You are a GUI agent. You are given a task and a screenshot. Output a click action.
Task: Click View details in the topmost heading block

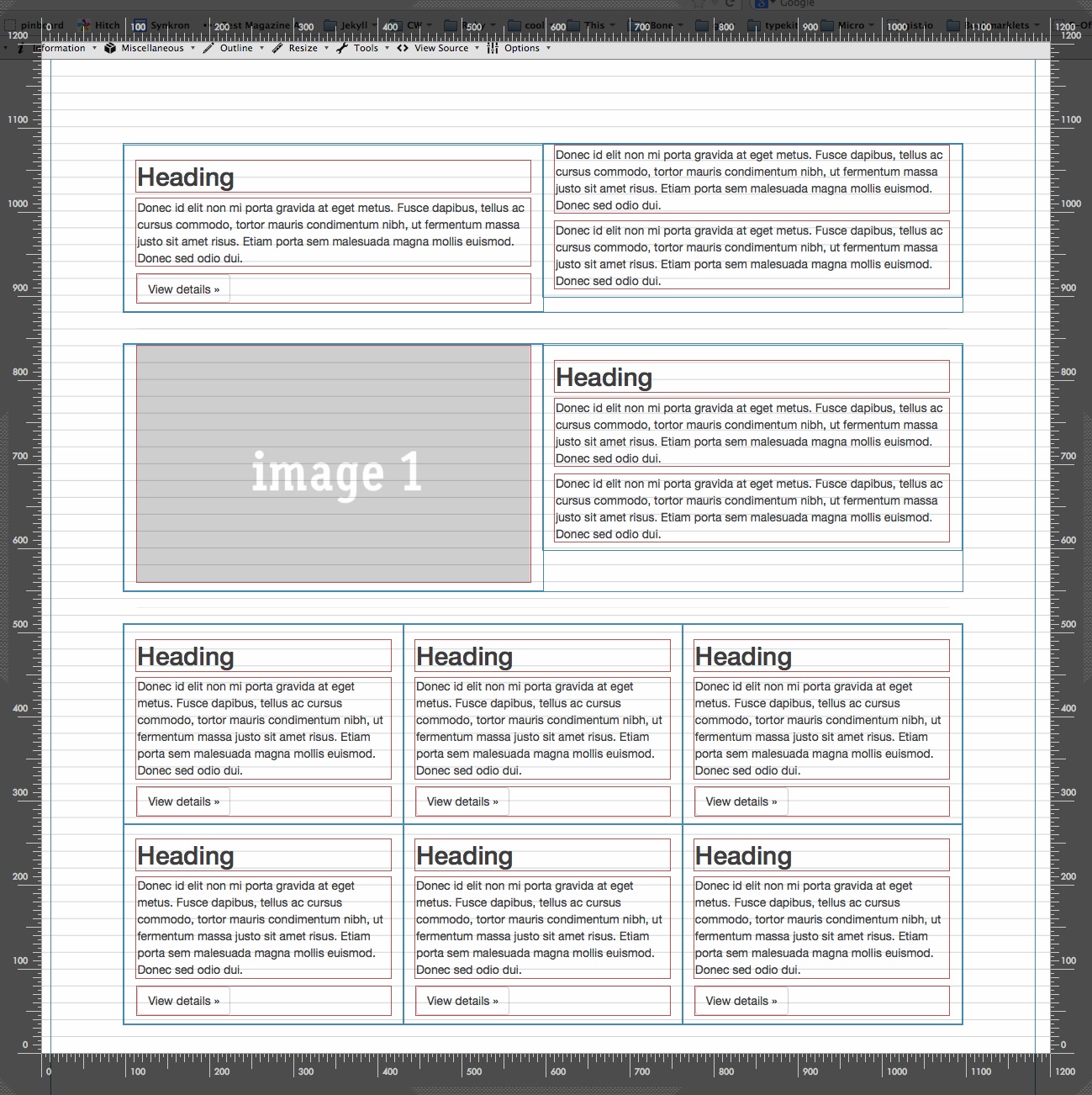point(183,289)
